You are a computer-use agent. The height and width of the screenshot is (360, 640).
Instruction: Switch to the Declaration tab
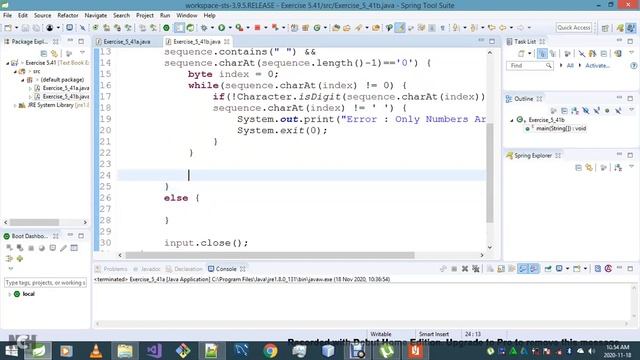184,269
